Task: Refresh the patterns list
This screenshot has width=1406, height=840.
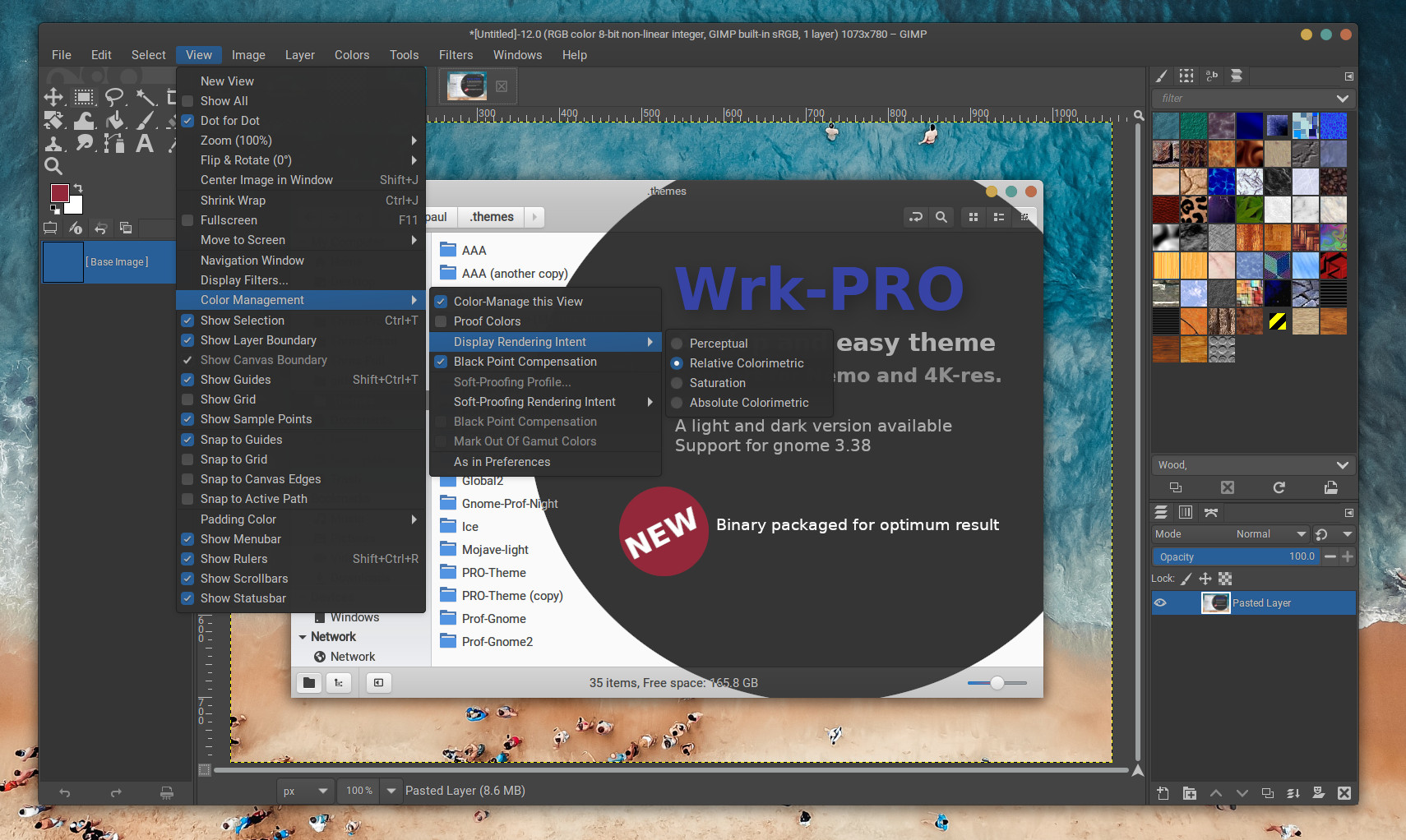Action: (x=1279, y=487)
